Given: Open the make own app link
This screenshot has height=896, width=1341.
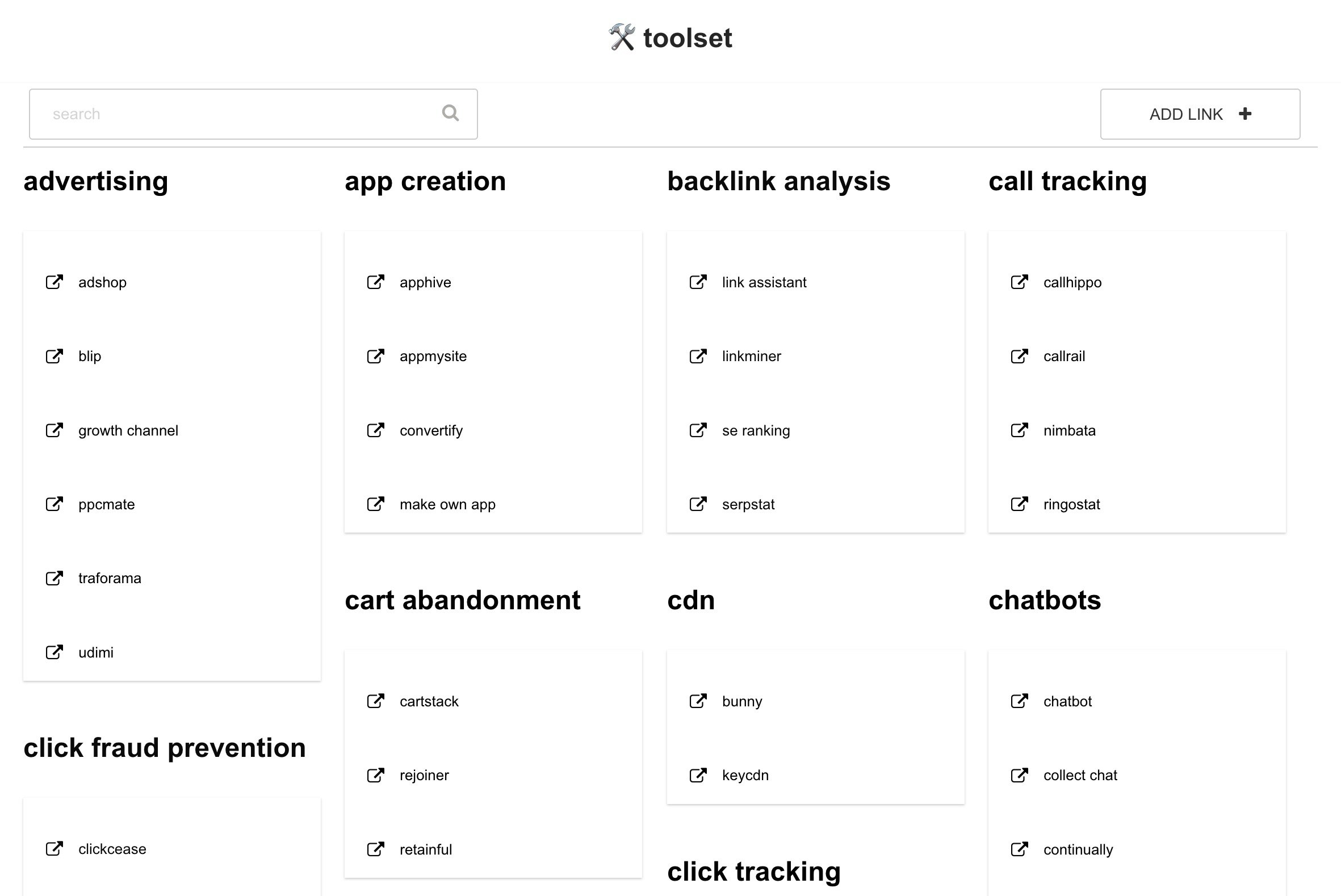Looking at the screenshot, I should tap(447, 505).
